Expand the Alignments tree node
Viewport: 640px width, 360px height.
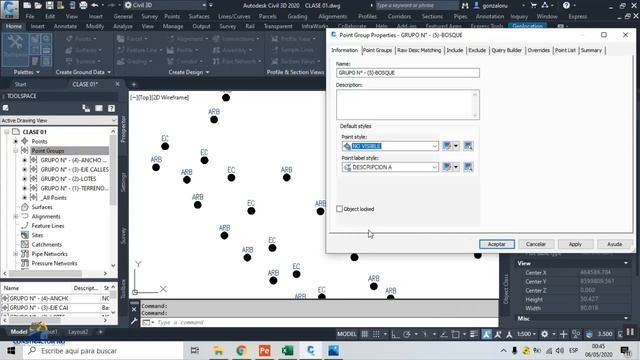[x=16, y=216]
